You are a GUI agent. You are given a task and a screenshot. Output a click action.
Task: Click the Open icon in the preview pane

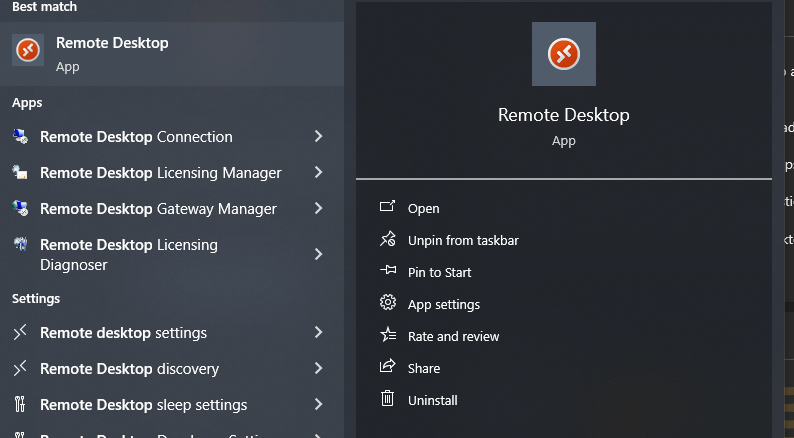click(x=387, y=208)
